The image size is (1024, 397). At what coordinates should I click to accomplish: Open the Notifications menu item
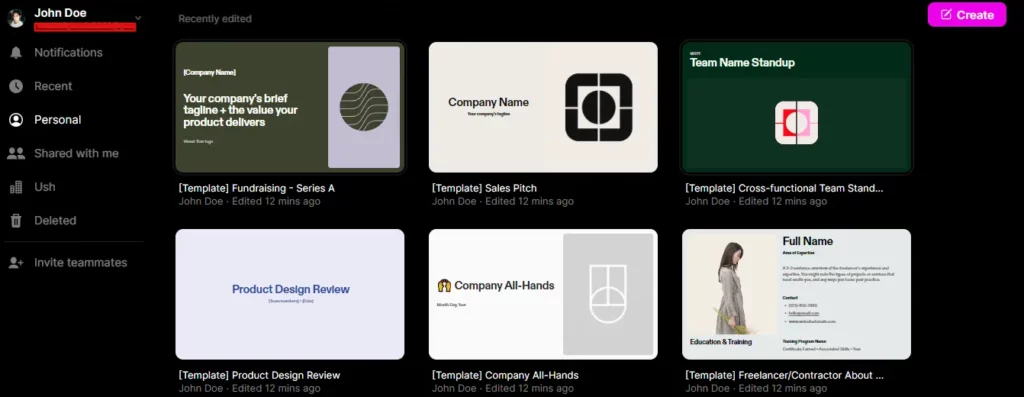tap(69, 53)
